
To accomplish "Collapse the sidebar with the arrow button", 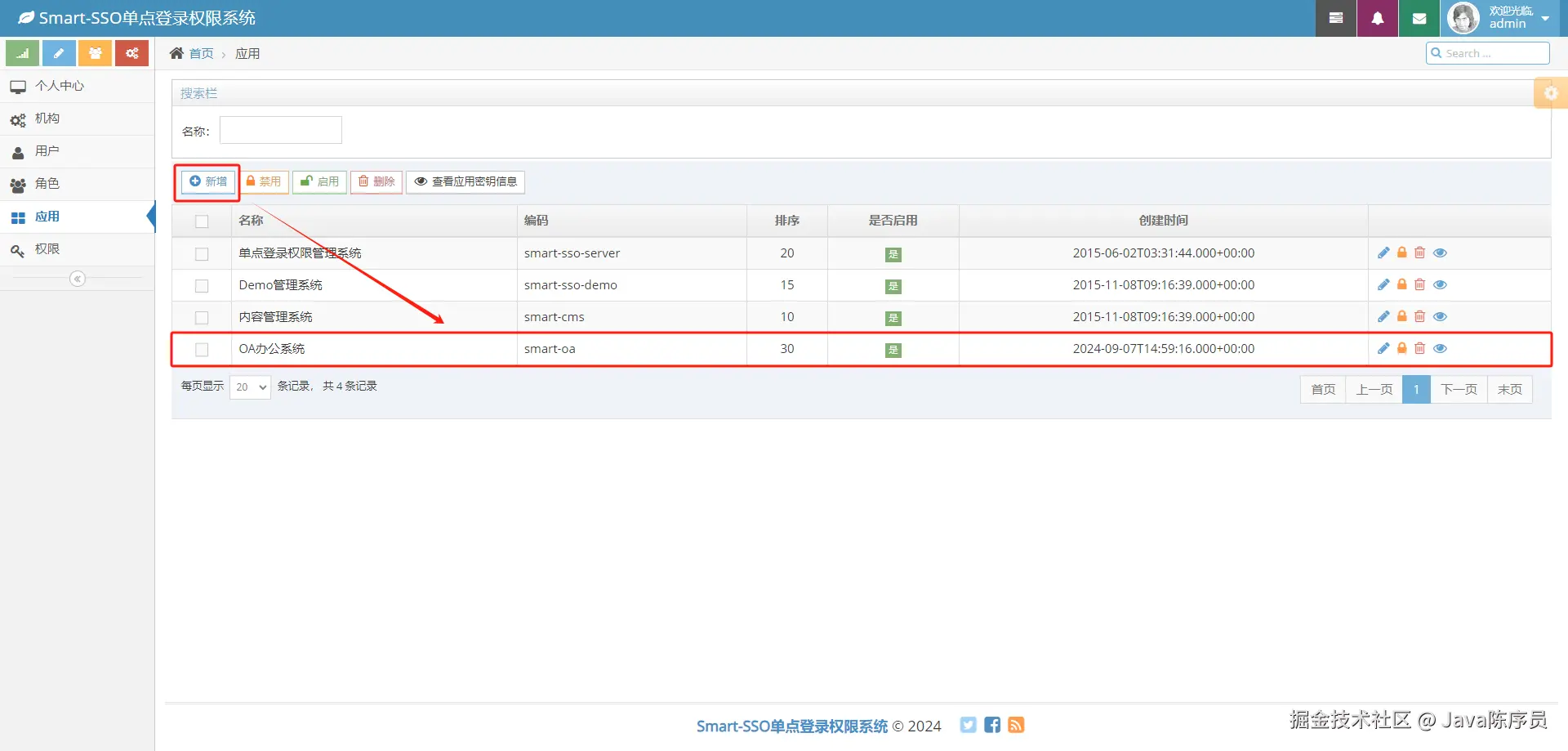I will pyautogui.click(x=78, y=279).
